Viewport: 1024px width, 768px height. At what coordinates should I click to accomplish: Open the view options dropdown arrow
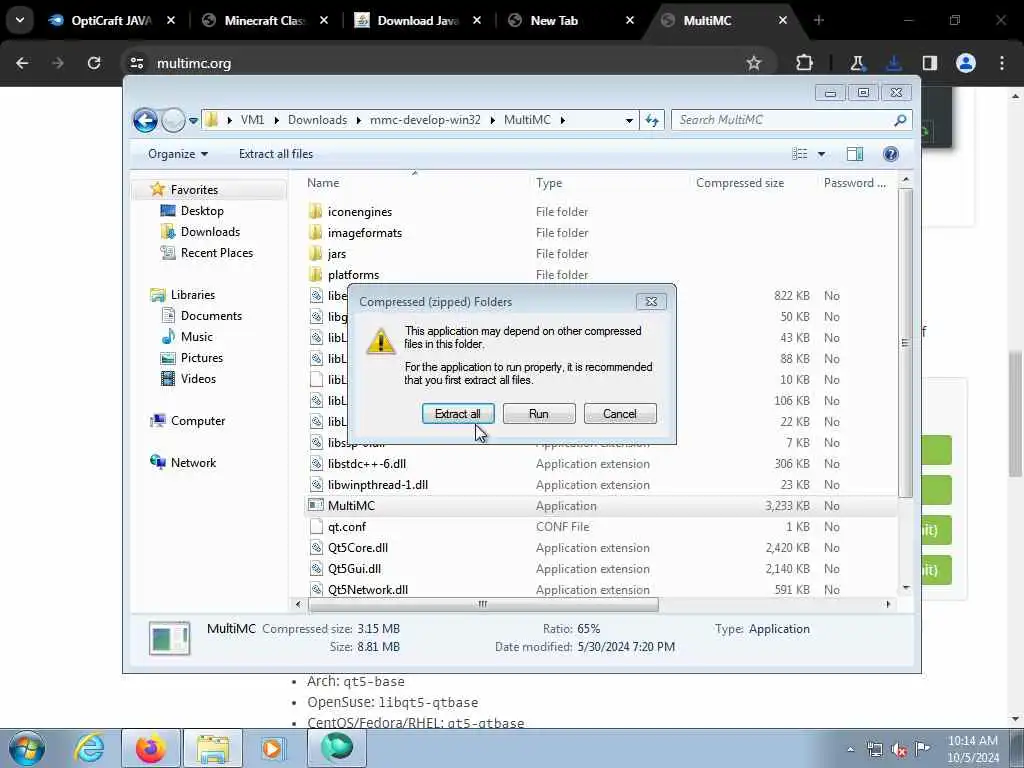[822, 154]
